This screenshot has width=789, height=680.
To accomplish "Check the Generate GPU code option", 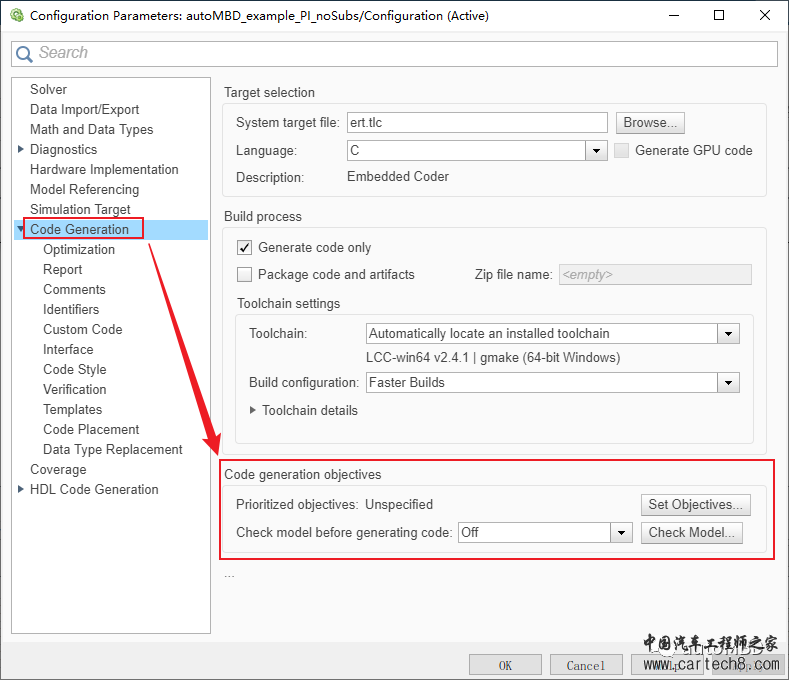I will (621, 150).
